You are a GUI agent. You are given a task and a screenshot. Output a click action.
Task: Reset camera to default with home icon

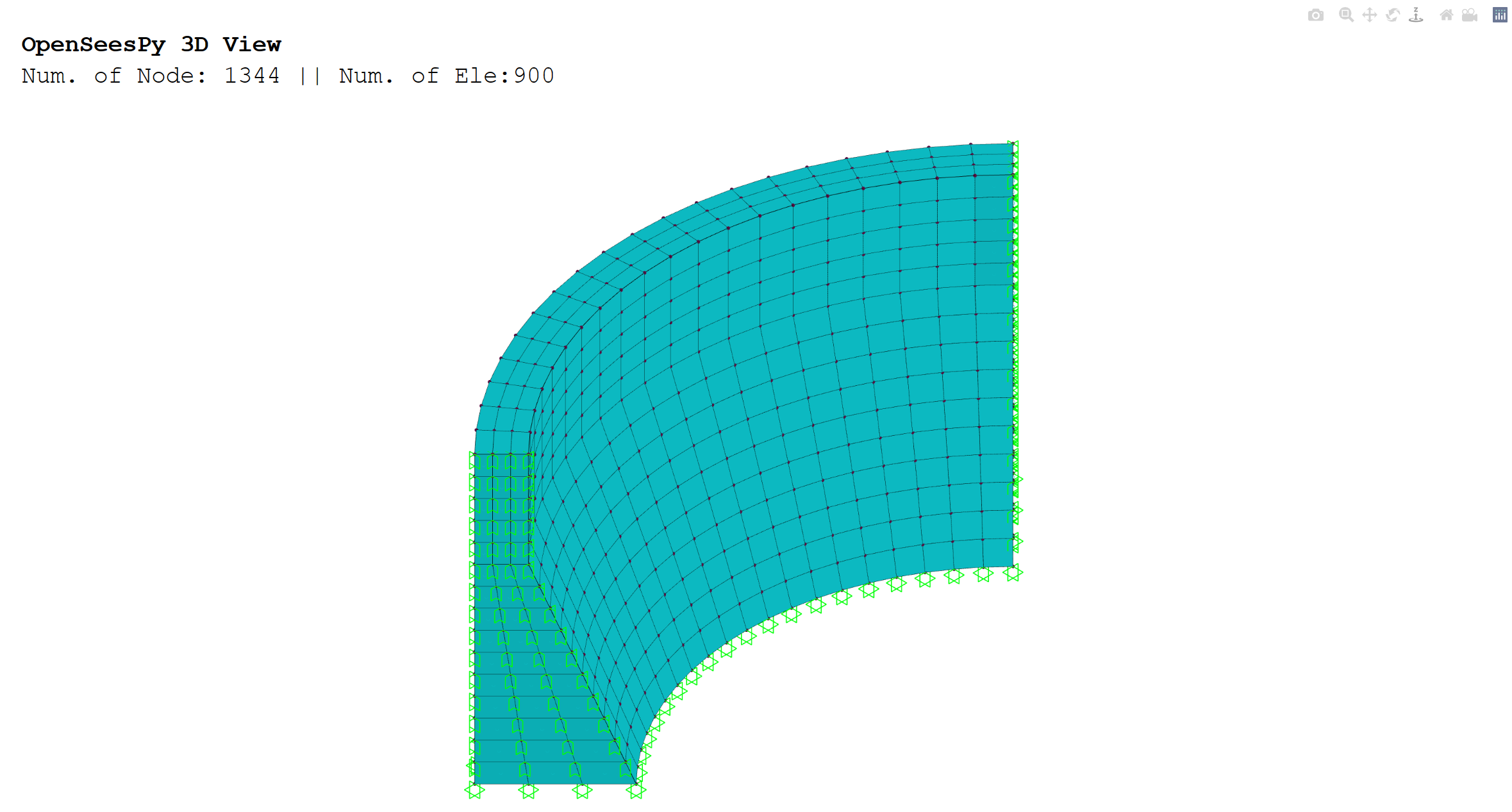click(1446, 15)
